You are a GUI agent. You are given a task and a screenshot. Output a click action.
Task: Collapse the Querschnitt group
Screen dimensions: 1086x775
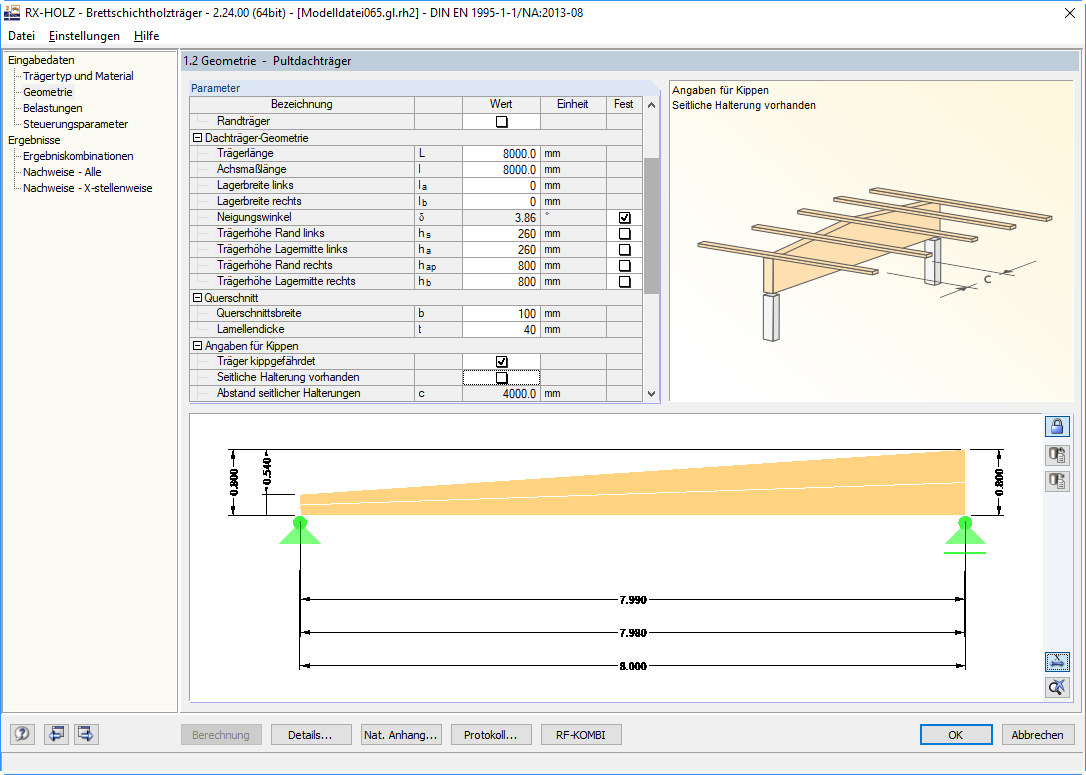(197, 298)
